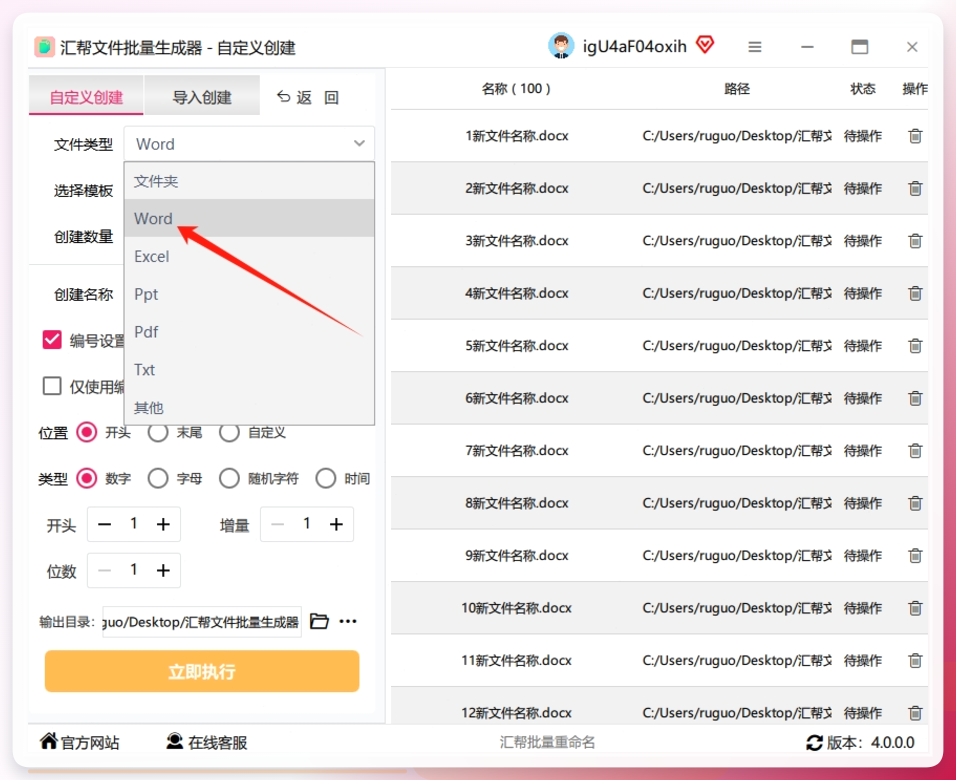Choose Word from file type list
The height and width of the screenshot is (780, 956).
pyautogui.click(x=249, y=218)
